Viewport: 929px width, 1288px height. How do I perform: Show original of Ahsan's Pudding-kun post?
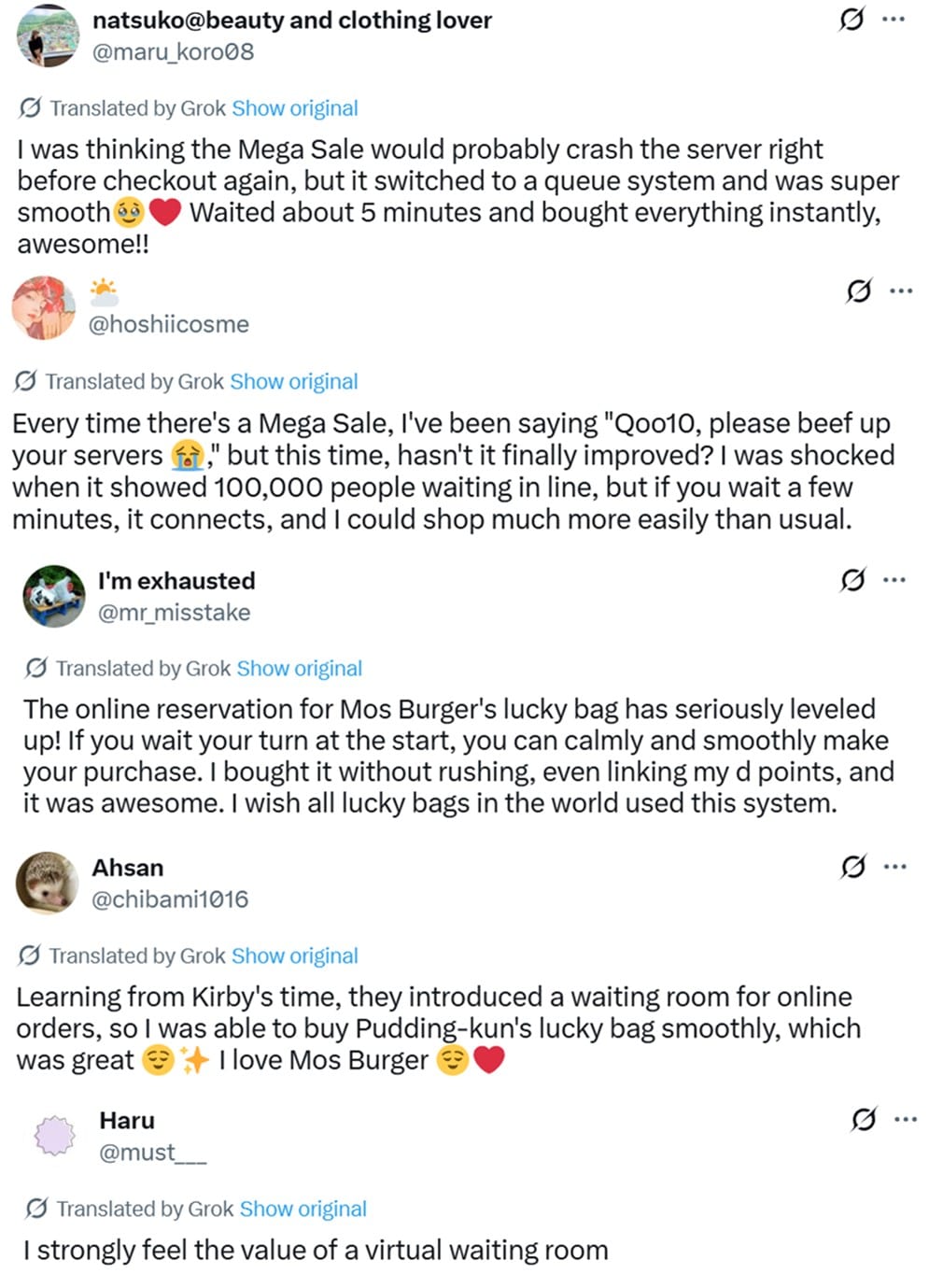[x=295, y=956]
